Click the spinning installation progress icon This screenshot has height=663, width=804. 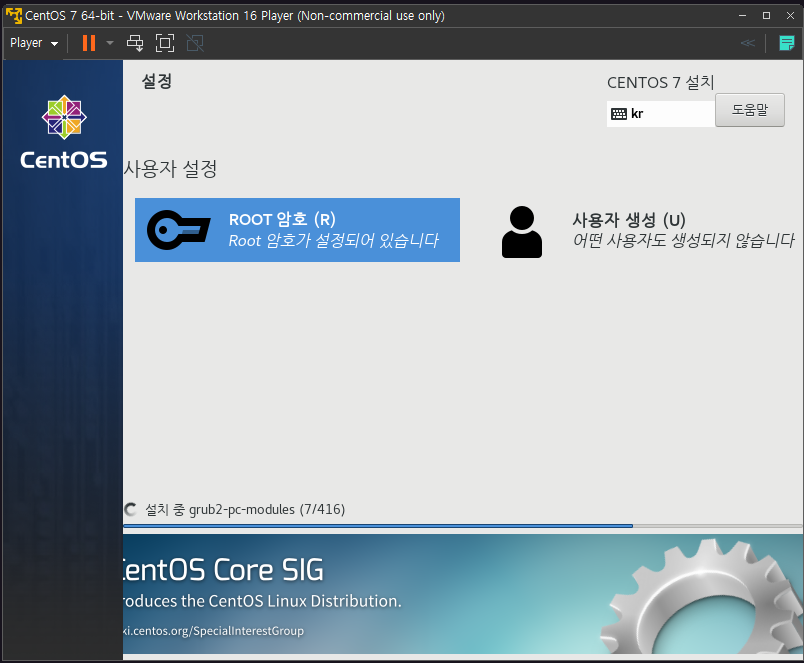tap(130, 509)
